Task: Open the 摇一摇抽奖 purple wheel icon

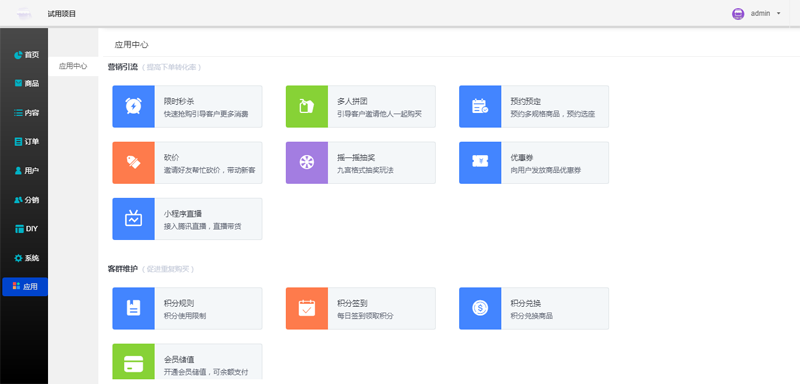Action: click(x=307, y=163)
